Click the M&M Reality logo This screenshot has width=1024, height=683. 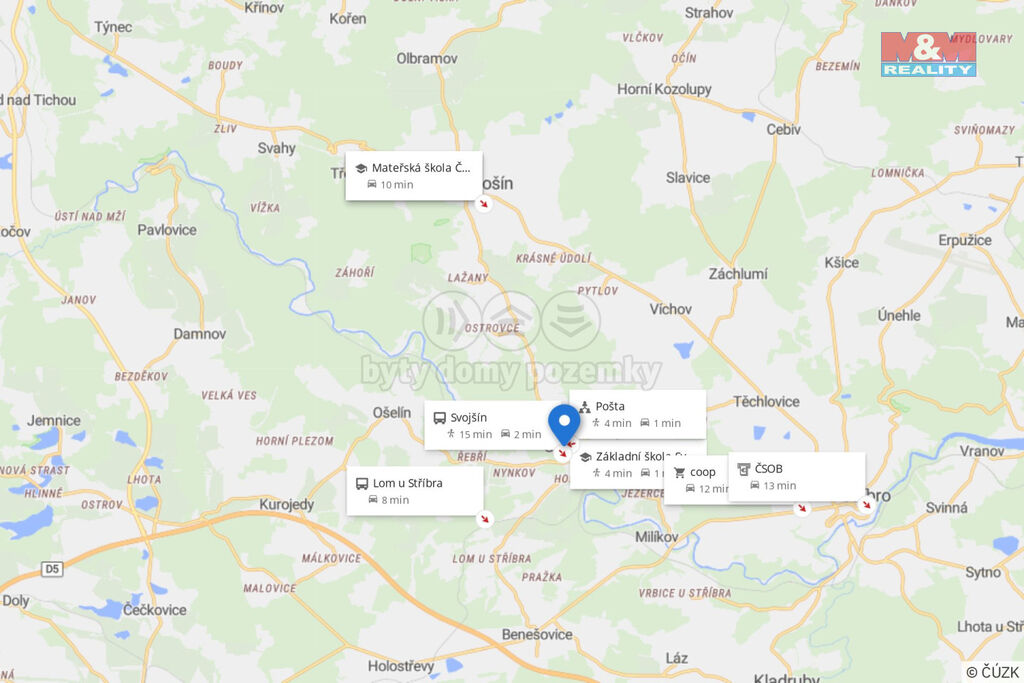coord(928,54)
